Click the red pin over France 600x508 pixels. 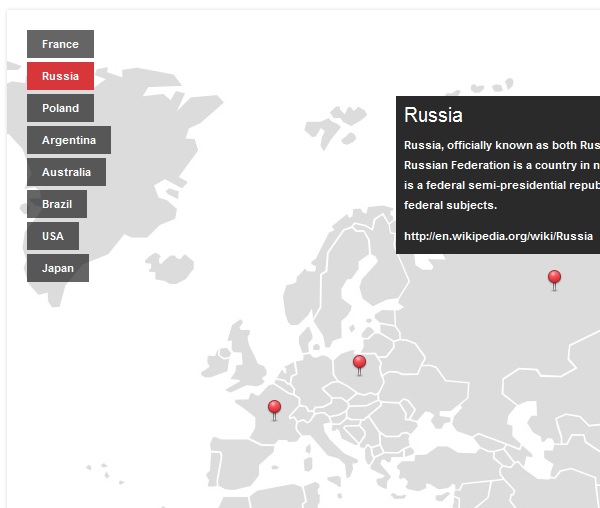point(274,408)
